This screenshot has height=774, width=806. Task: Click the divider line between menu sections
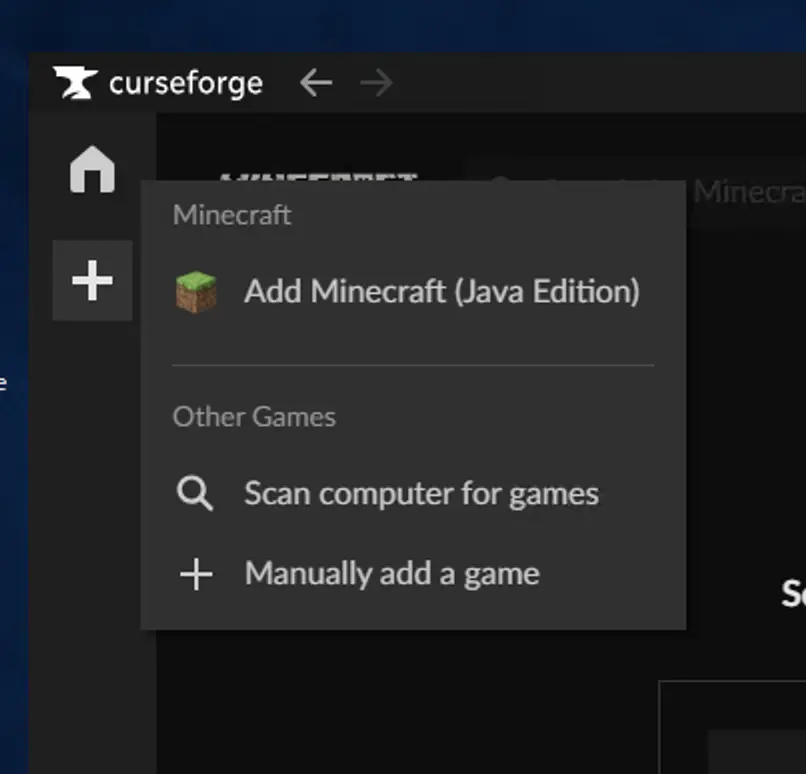click(x=413, y=366)
